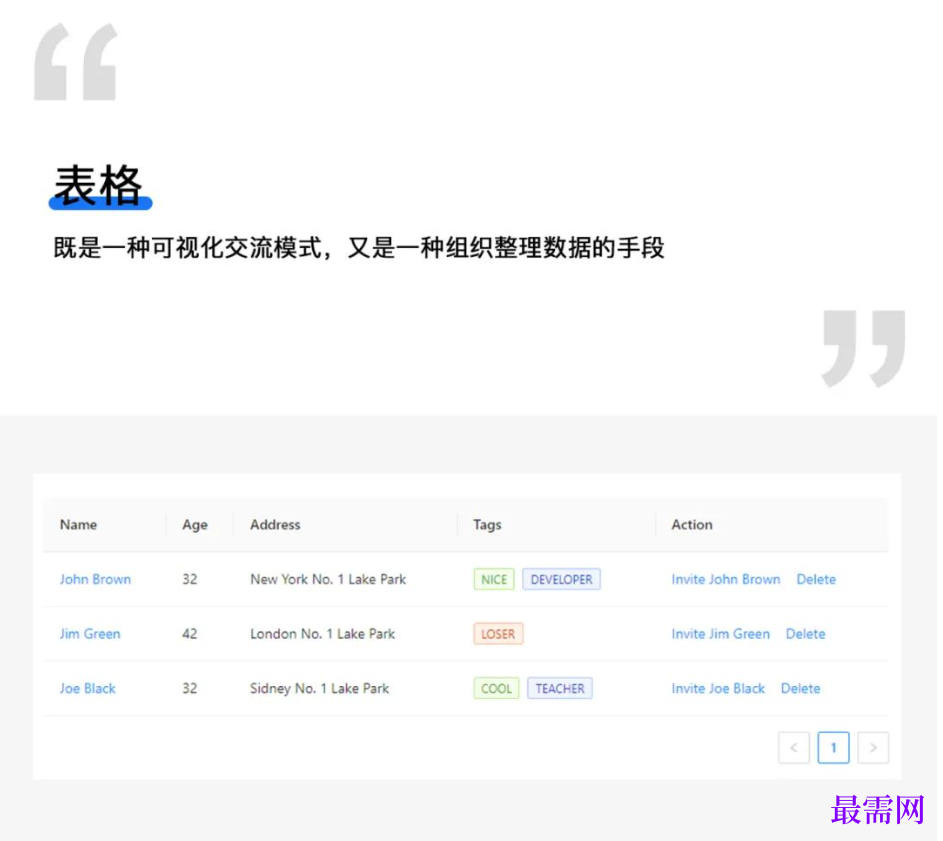
Task: Click the Invite John Brown link
Action: pos(725,579)
